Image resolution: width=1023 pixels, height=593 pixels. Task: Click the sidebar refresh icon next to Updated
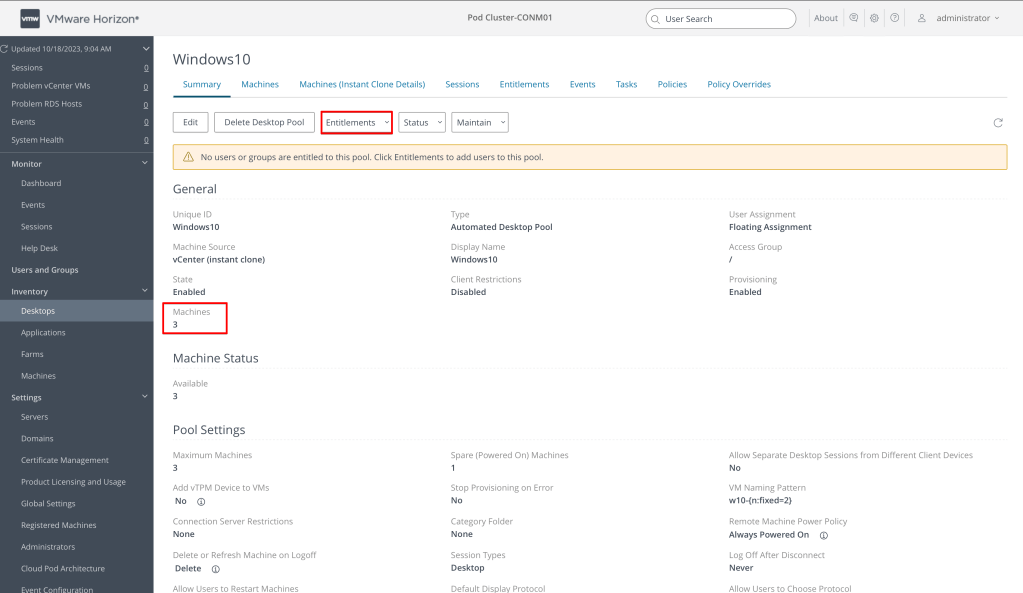4,49
